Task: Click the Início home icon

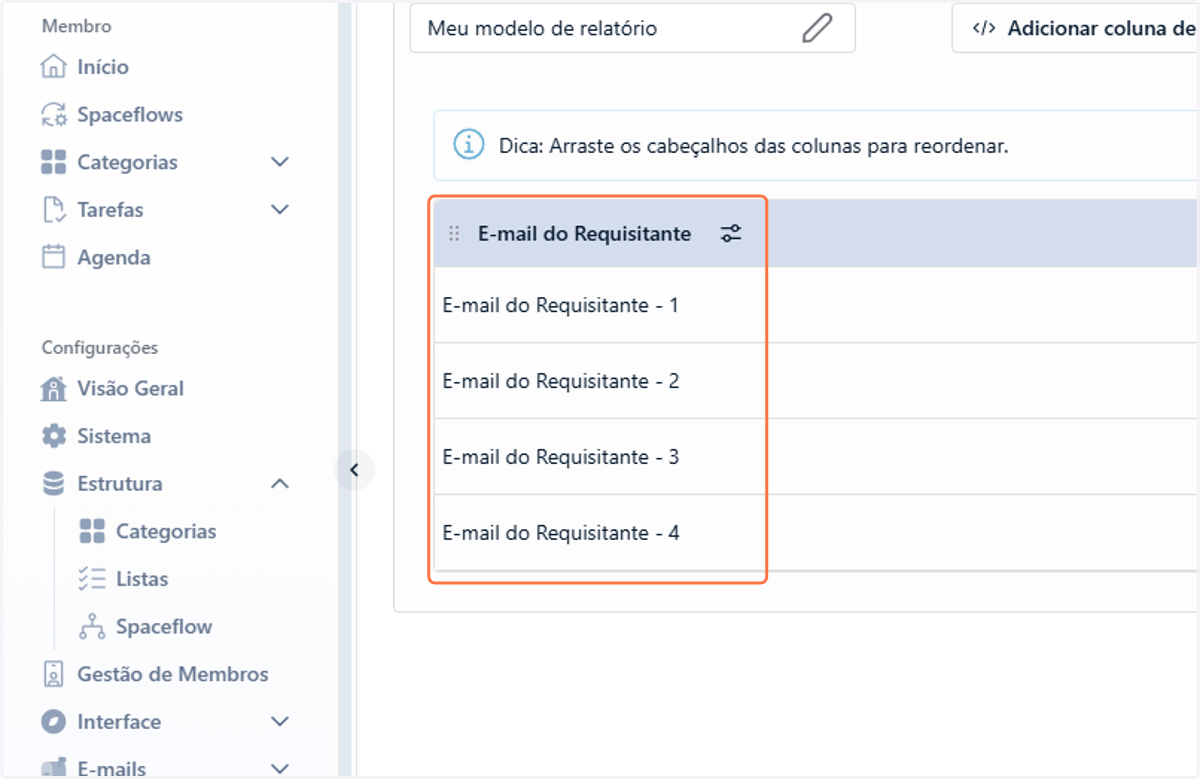Action: tap(53, 67)
